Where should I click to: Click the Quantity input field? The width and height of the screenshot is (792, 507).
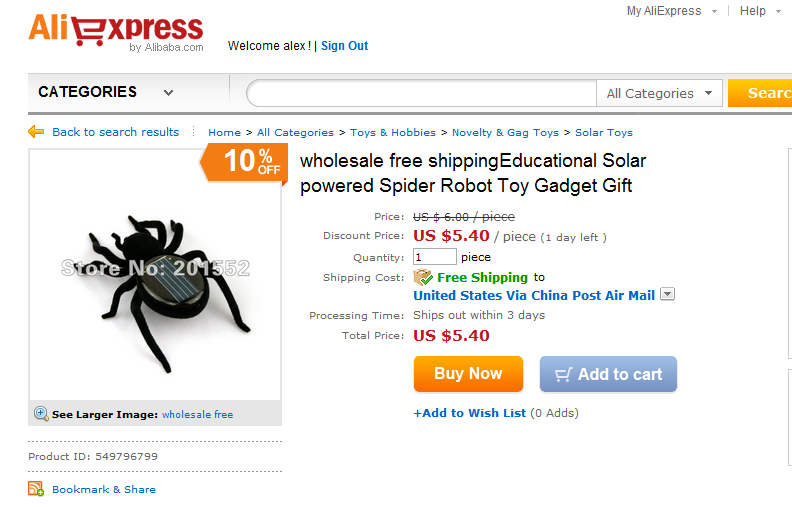click(434, 257)
